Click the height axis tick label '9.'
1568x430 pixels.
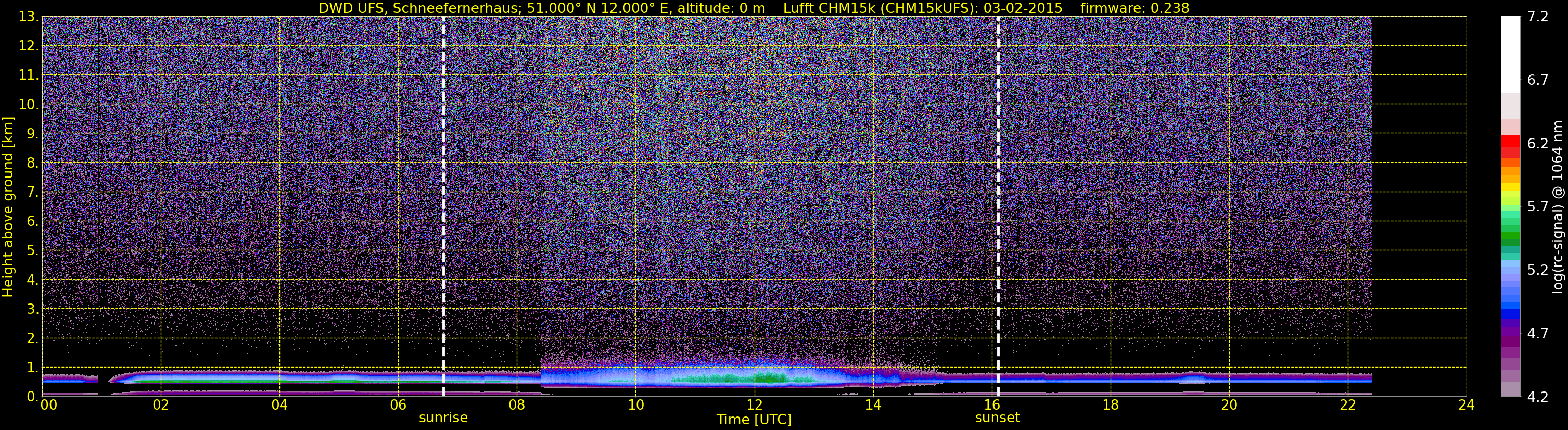coord(32,134)
